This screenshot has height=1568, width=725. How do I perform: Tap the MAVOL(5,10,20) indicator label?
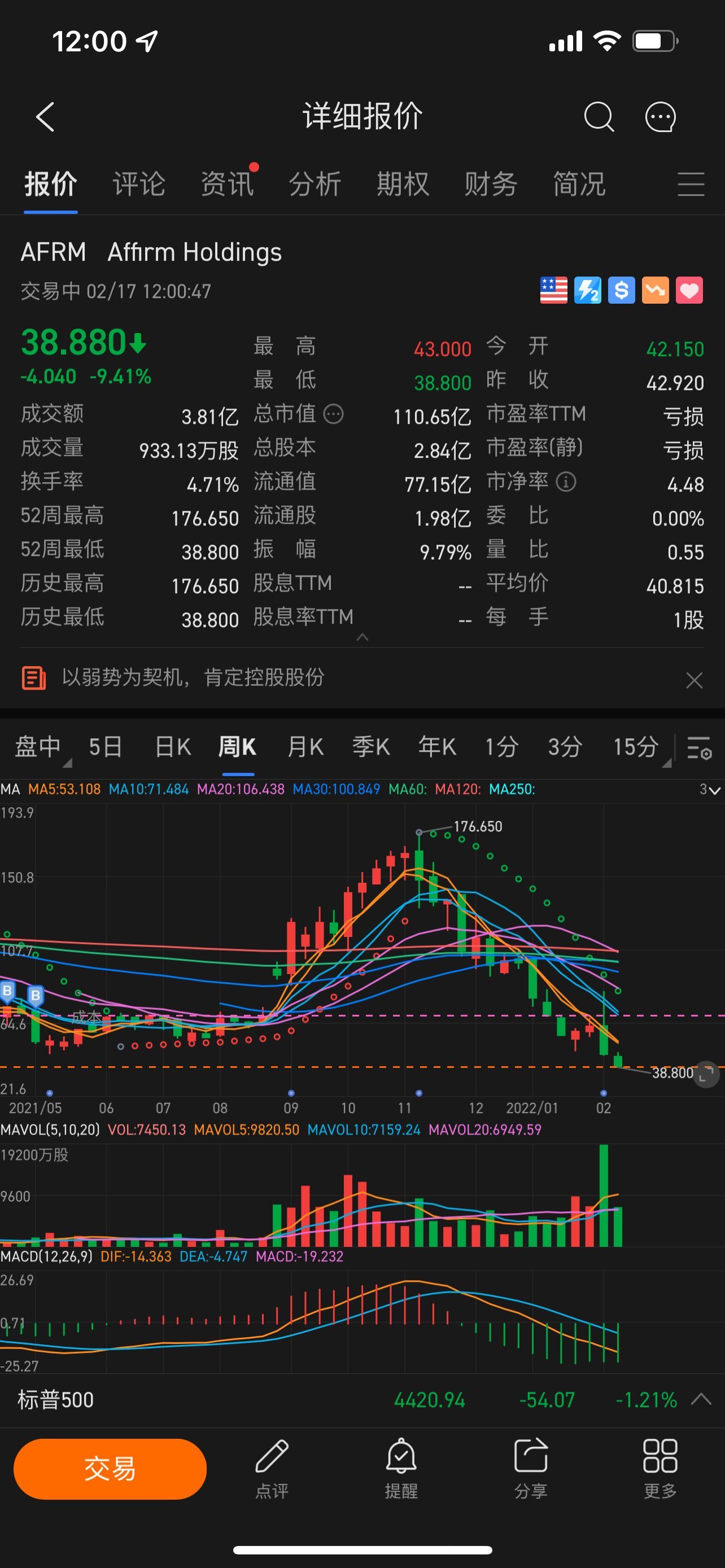pos(50,1130)
